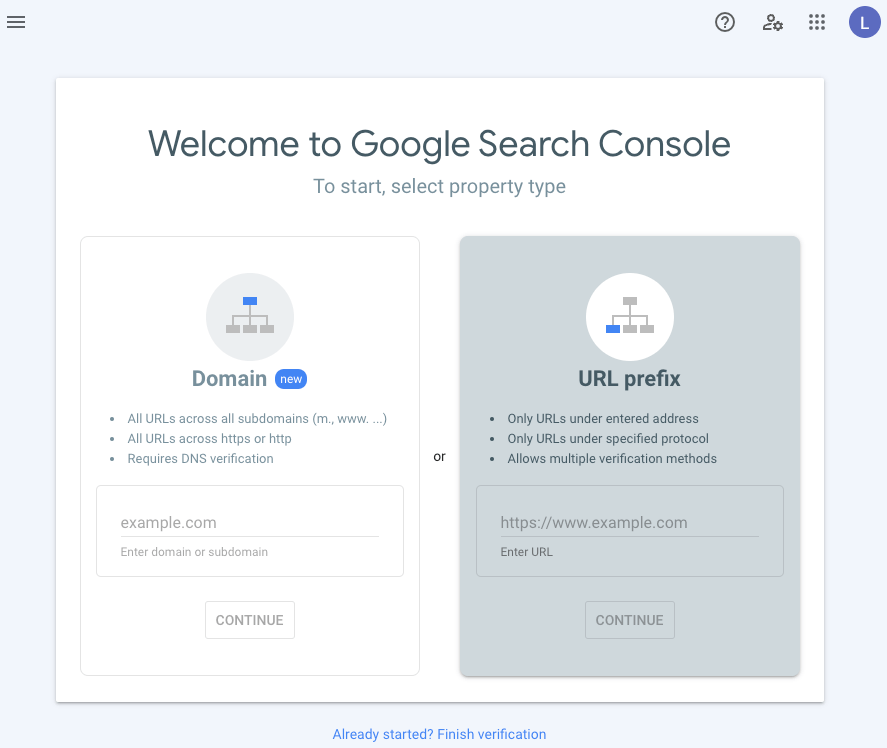Open the hamburger navigation menu
The image size is (887, 748).
pyautogui.click(x=16, y=22)
